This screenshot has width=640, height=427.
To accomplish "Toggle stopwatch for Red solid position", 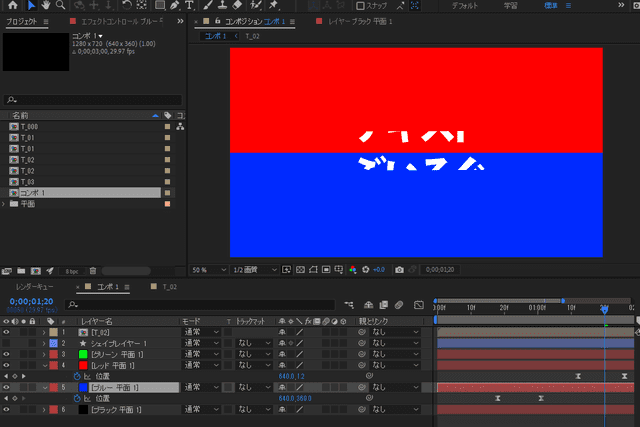I will pos(77,376).
